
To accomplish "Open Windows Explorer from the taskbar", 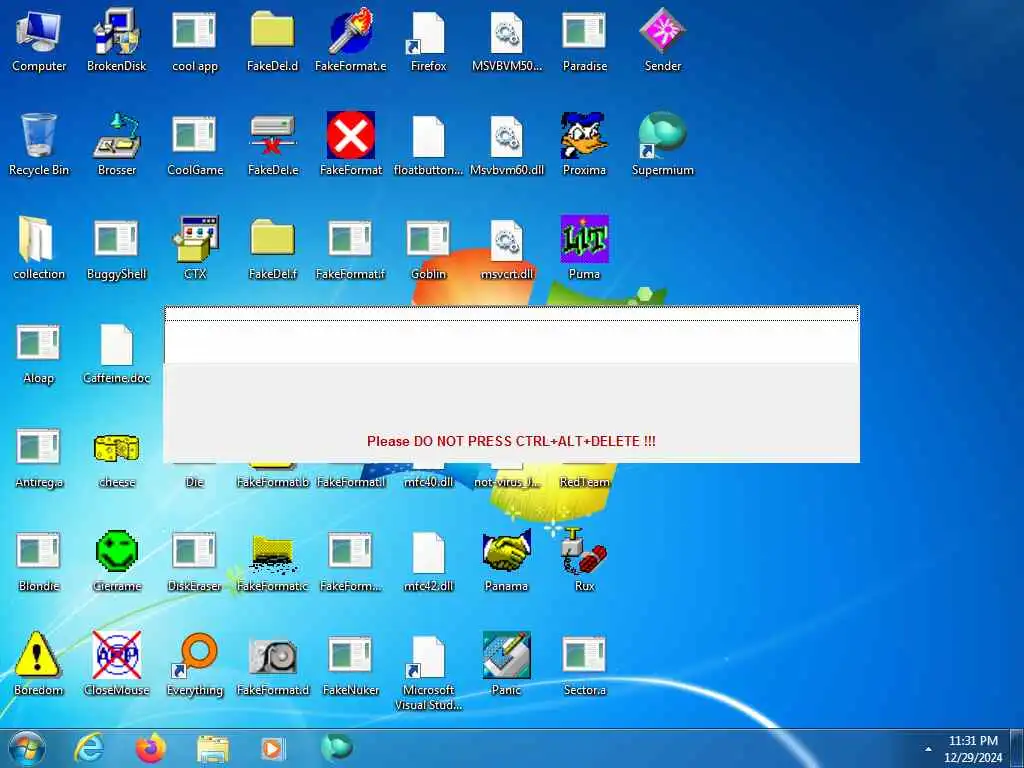I will click(213, 749).
